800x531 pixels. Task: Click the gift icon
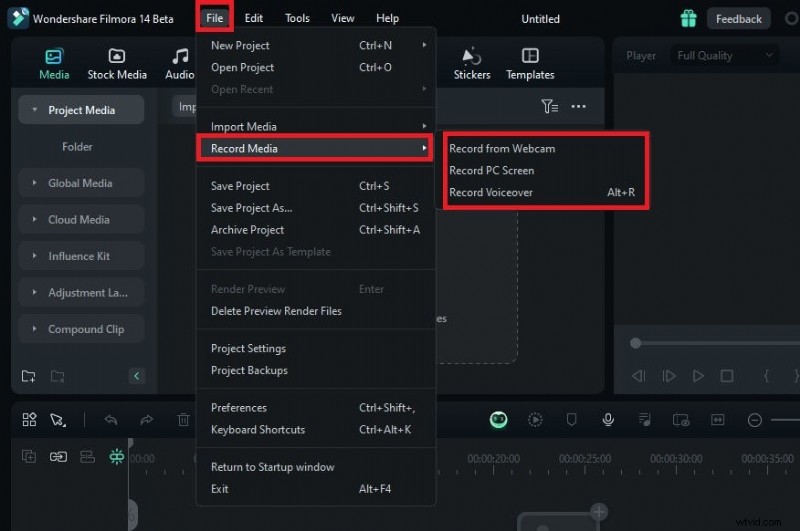point(688,19)
